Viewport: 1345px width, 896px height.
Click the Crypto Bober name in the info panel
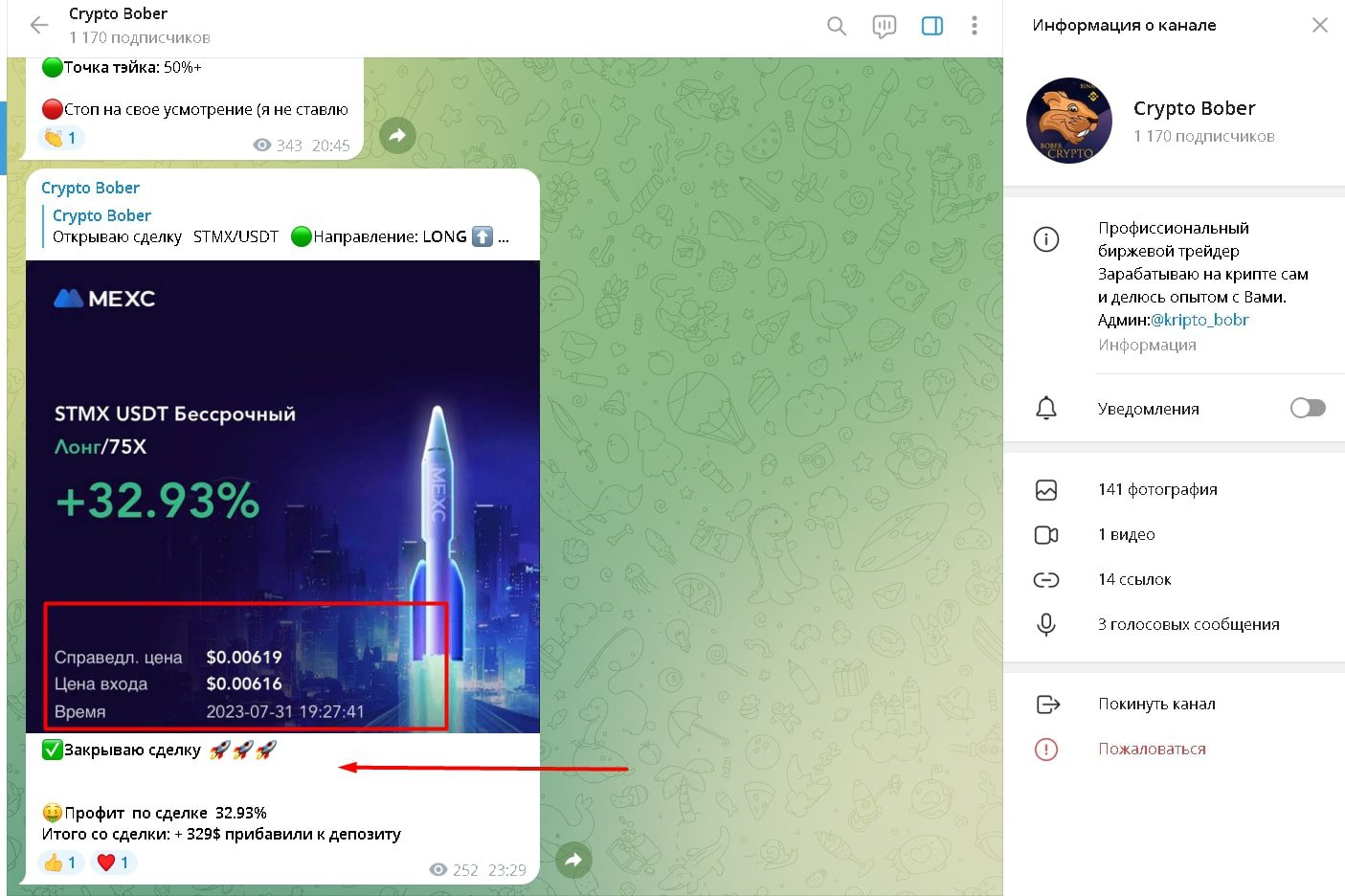(1194, 108)
